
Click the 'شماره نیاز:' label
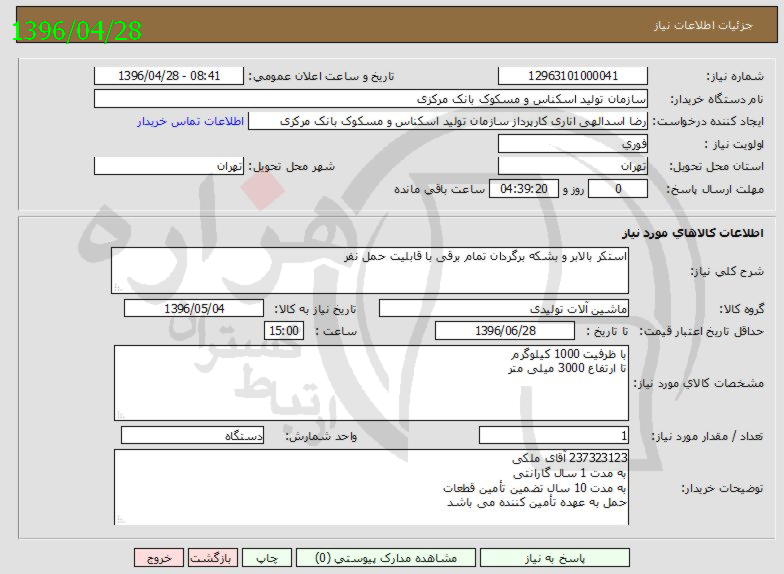click(x=735, y=76)
